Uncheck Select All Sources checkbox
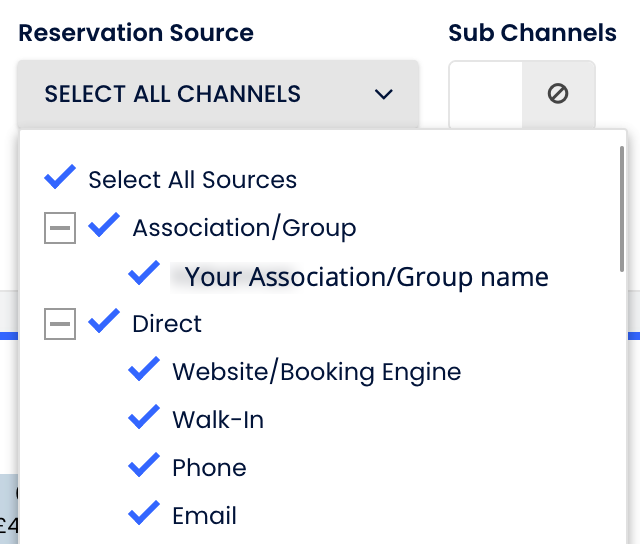The image size is (640, 544). click(60, 178)
